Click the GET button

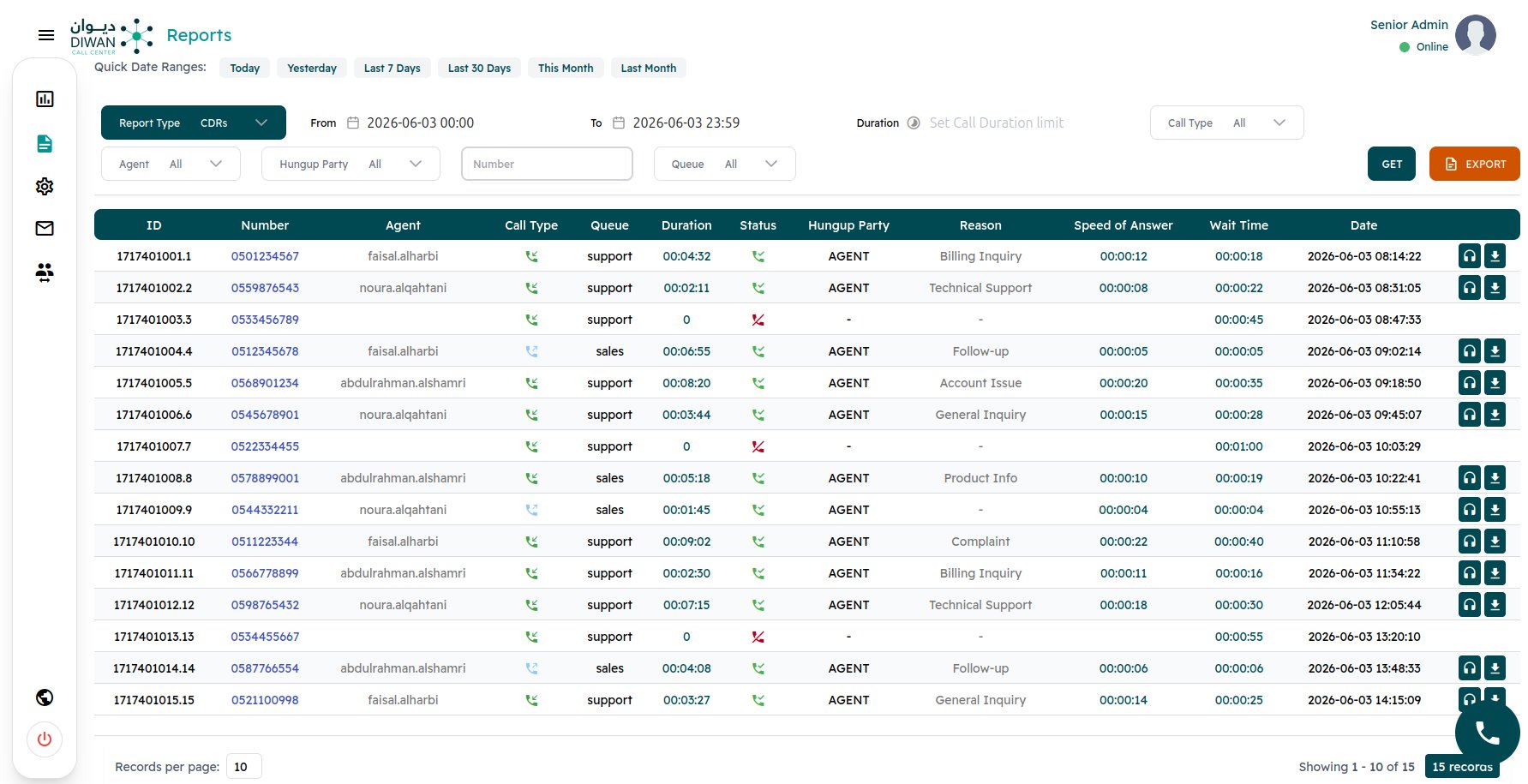point(1392,164)
